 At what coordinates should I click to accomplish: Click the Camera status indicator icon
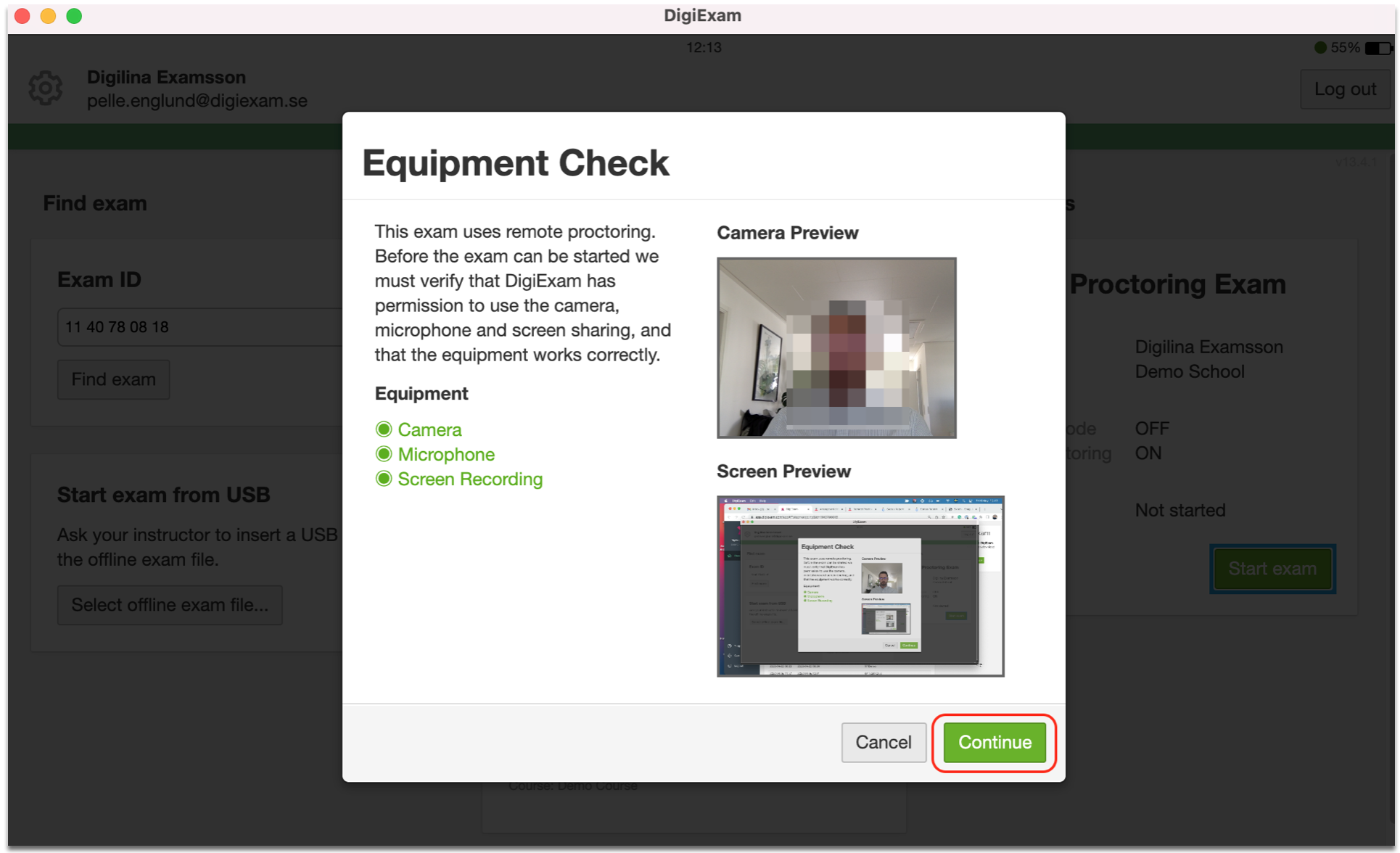click(384, 429)
